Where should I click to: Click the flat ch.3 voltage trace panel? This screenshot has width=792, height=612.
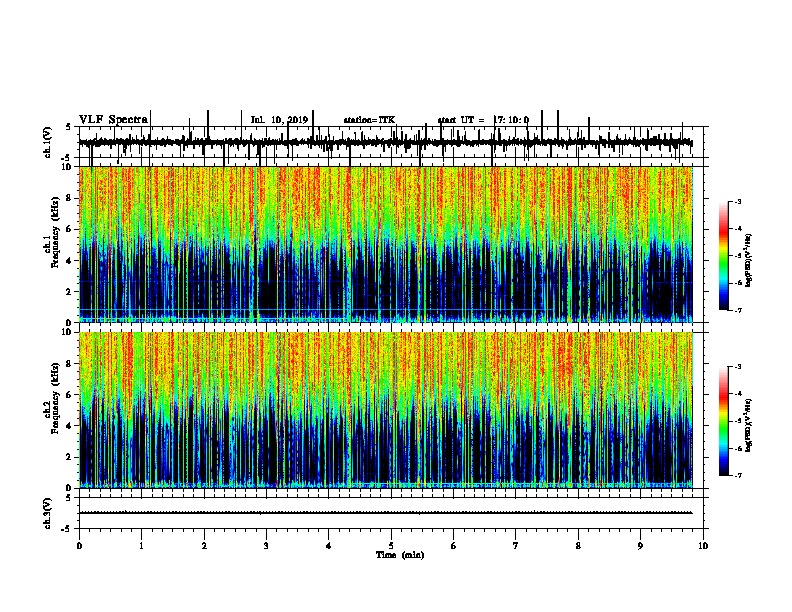pos(391,513)
